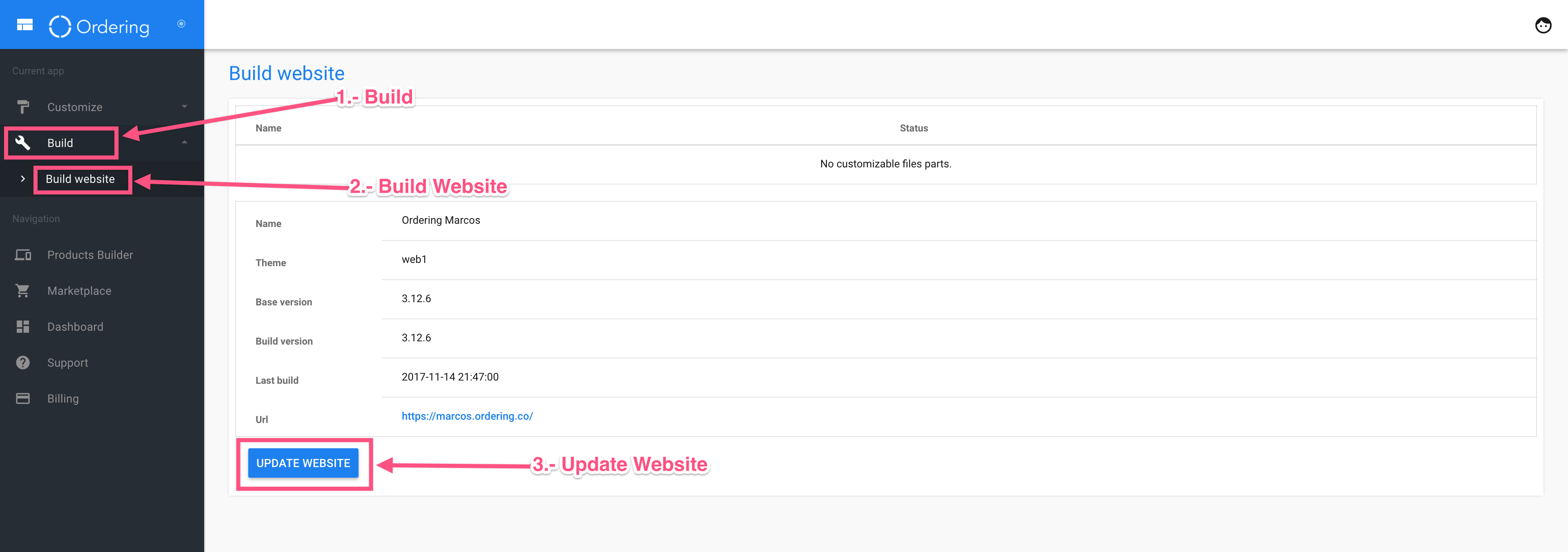The width and height of the screenshot is (1568, 552).
Task: Click the Ordering logo circle
Action: click(60, 26)
